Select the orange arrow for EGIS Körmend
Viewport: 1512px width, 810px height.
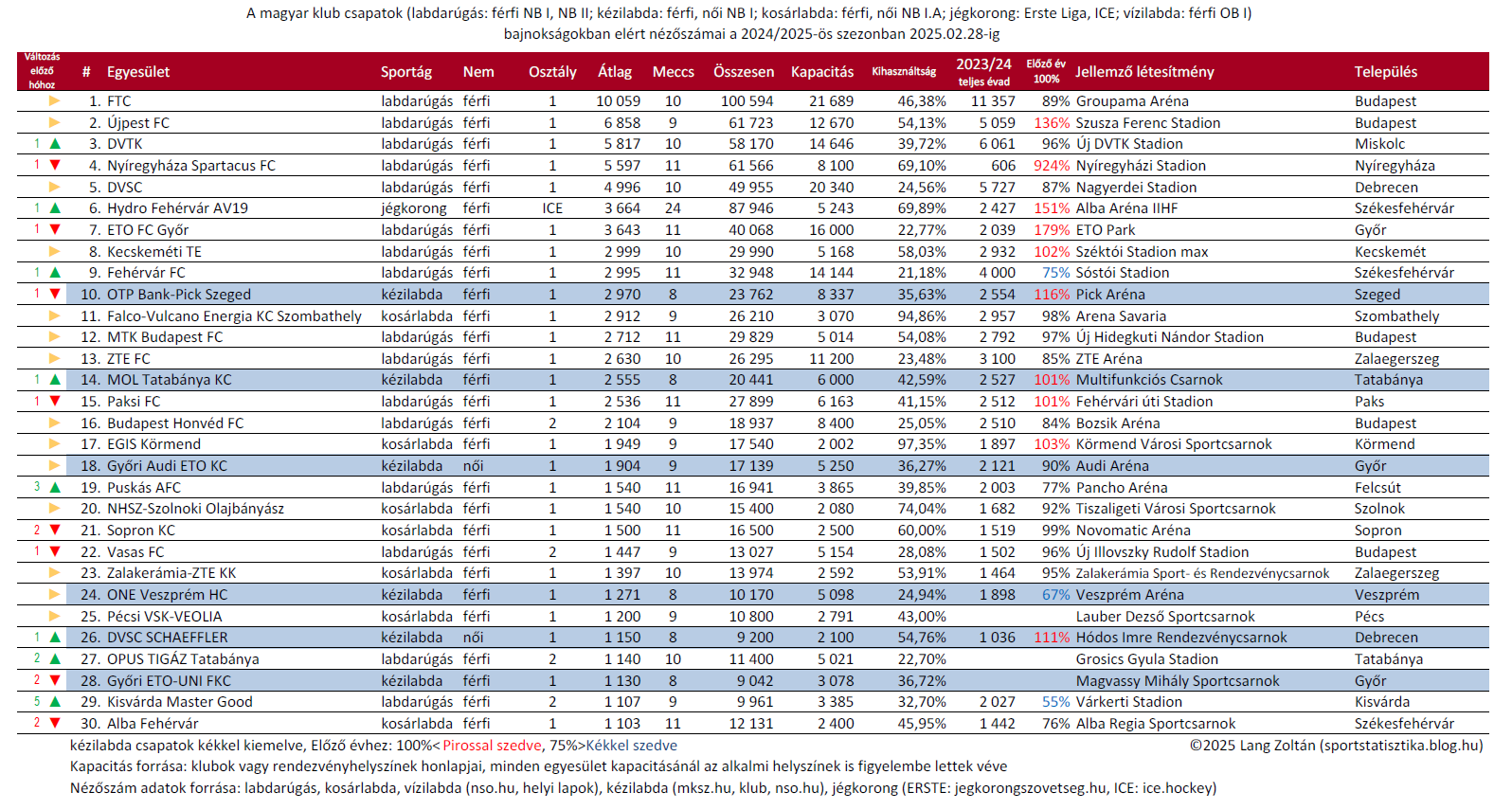point(55,444)
